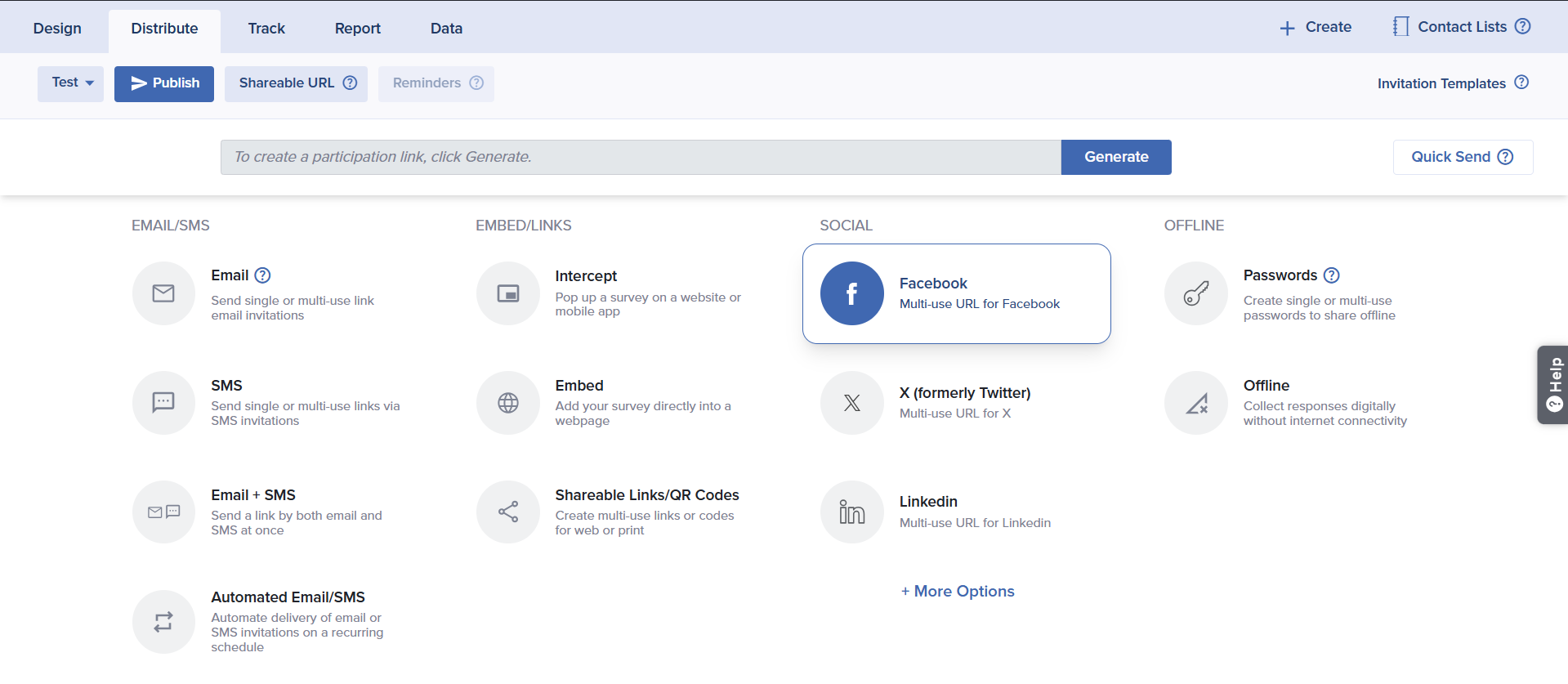
Task: Switch to the Design tab
Action: (57, 29)
